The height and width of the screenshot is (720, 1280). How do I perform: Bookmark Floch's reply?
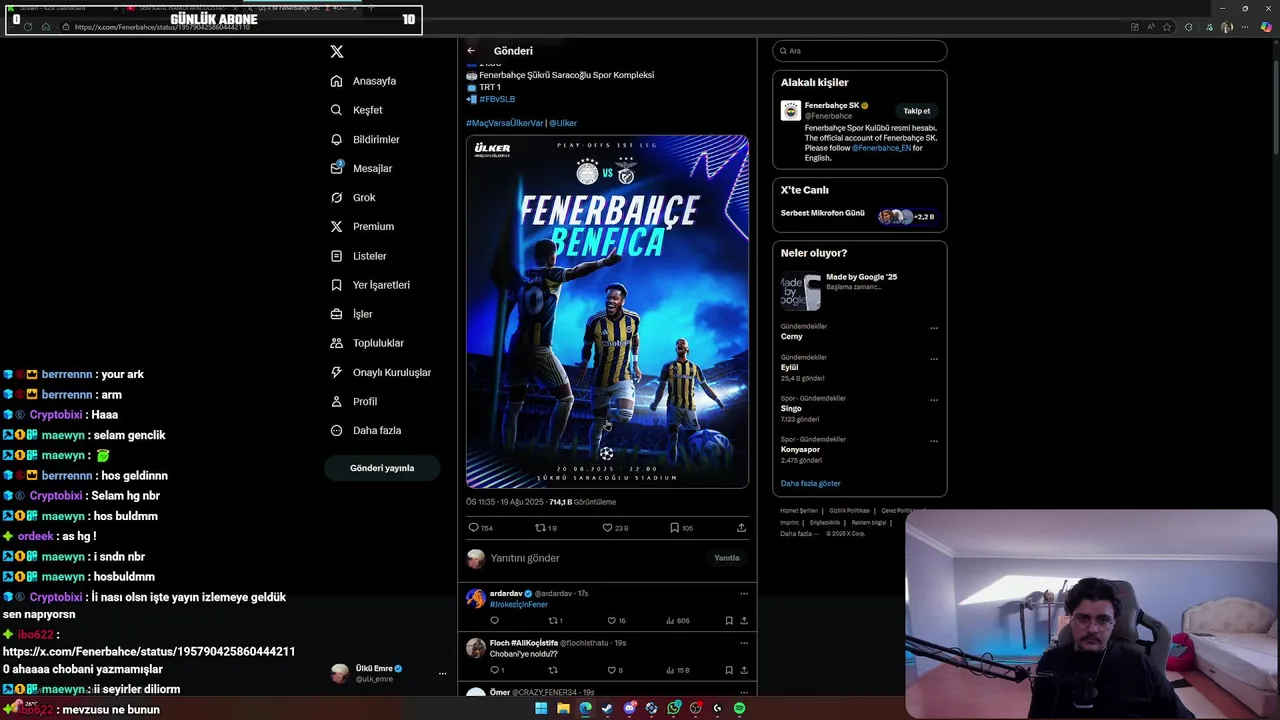(729, 670)
